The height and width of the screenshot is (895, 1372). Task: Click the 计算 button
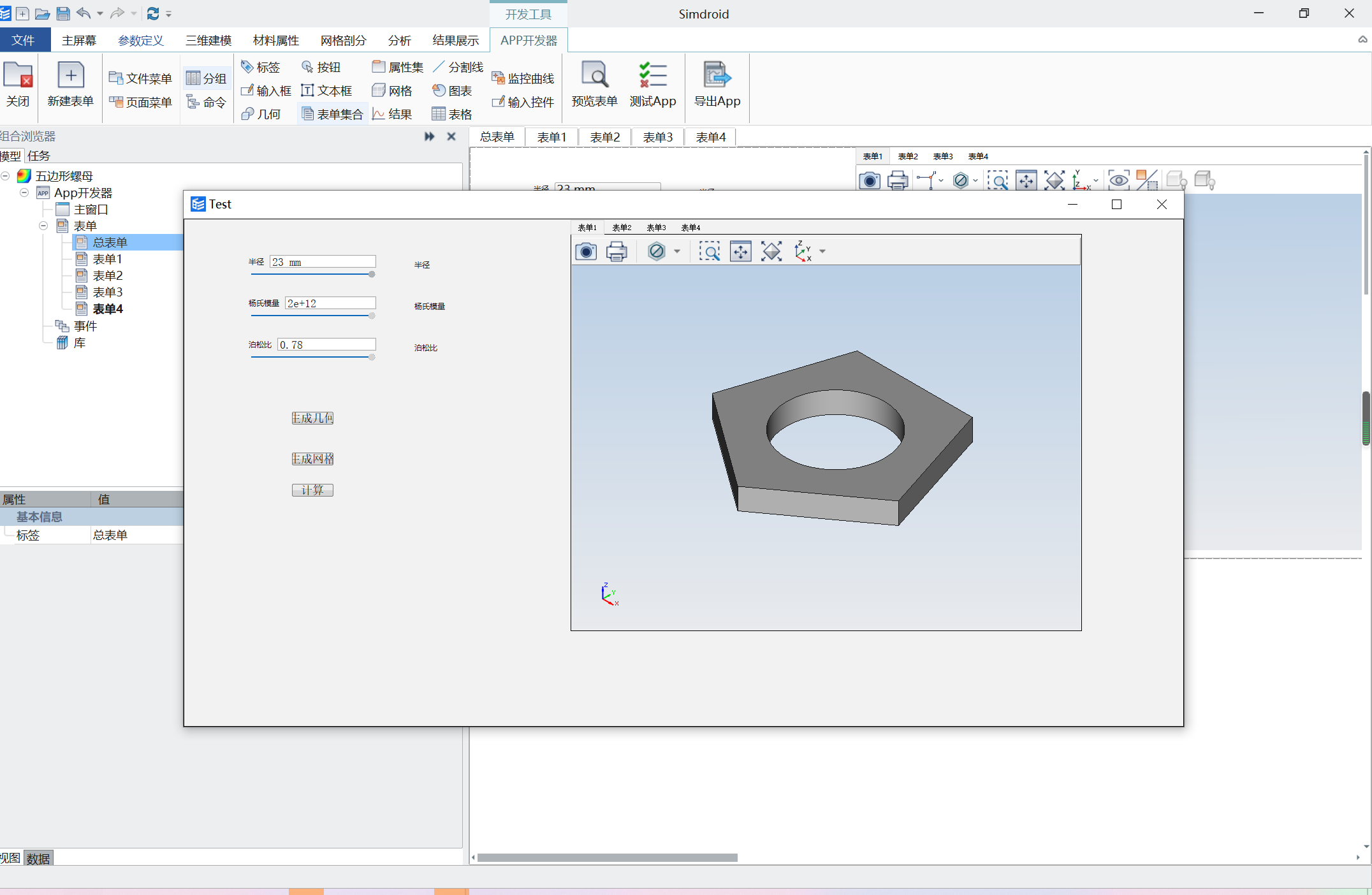click(312, 490)
